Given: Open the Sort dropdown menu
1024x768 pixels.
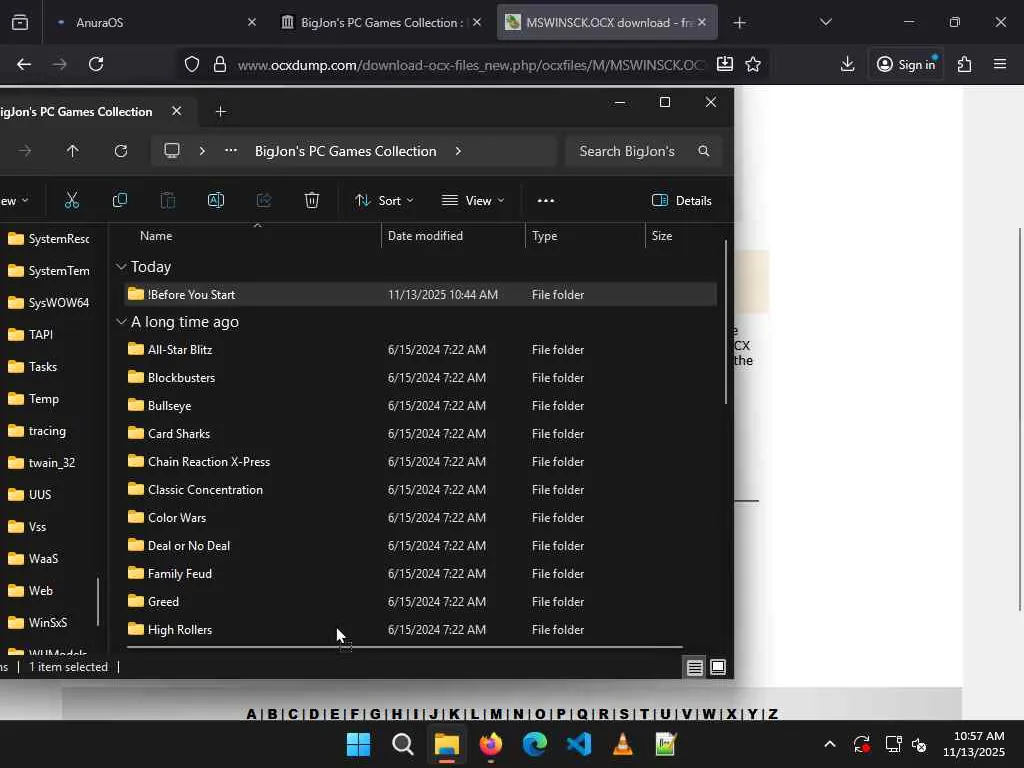Looking at the screenshot, I should tap(384, 200).
